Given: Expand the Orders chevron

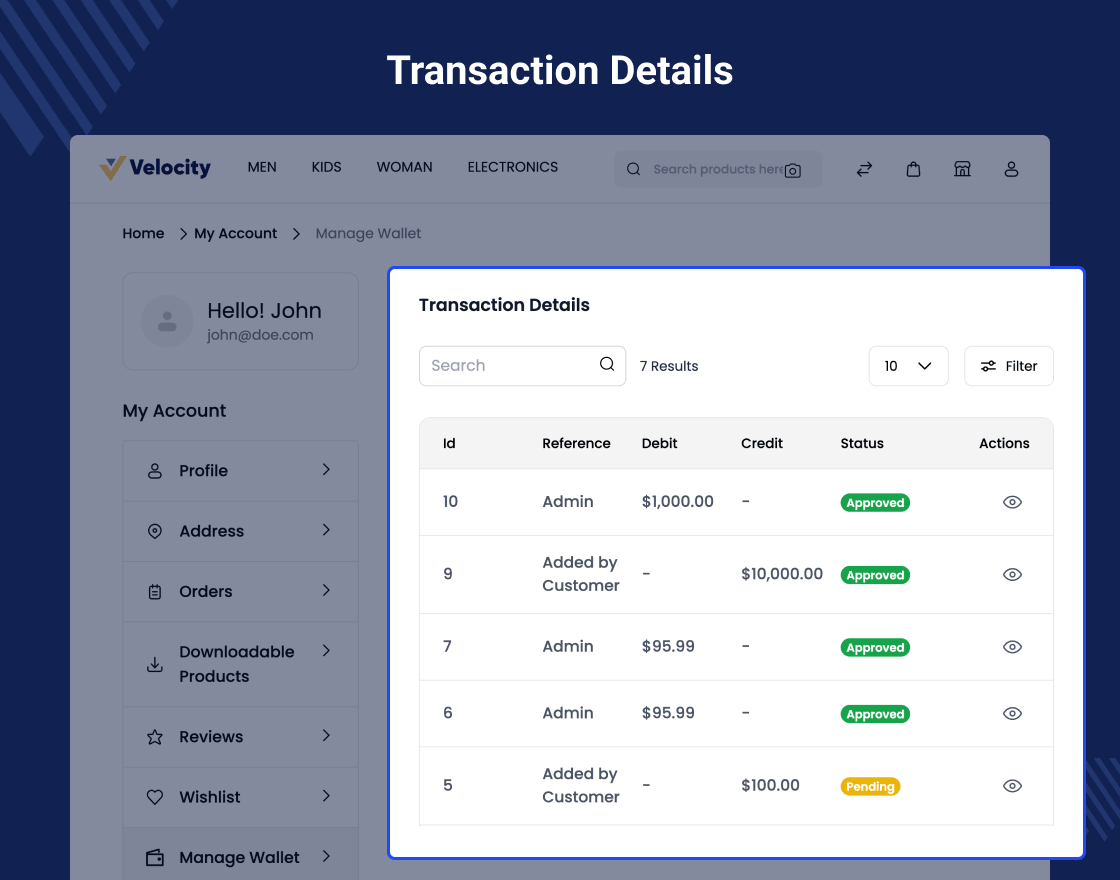Looking at the screenshot, I should pos(326,590).
